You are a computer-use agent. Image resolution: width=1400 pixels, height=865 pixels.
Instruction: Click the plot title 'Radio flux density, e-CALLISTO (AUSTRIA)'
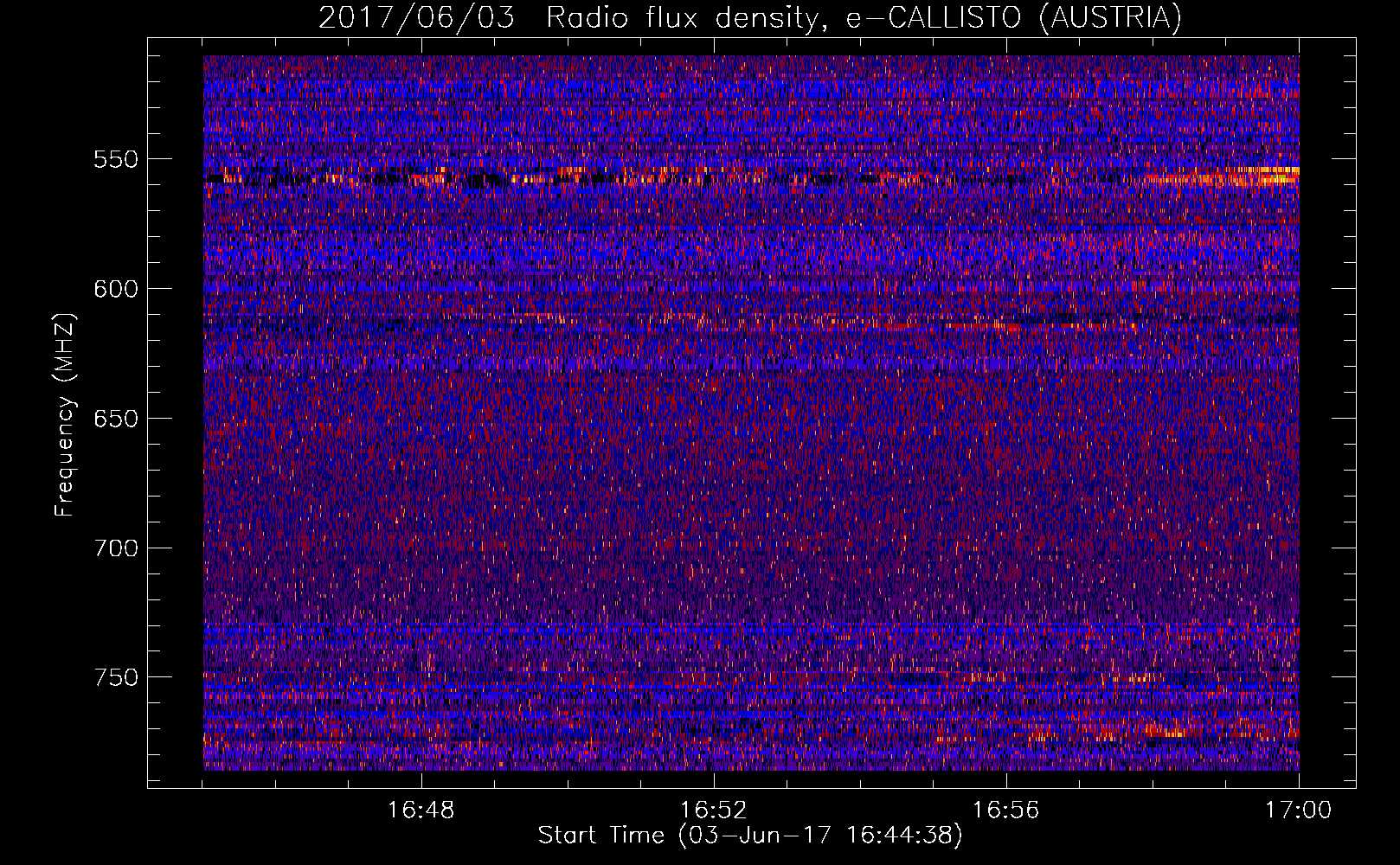pos(864,18)
